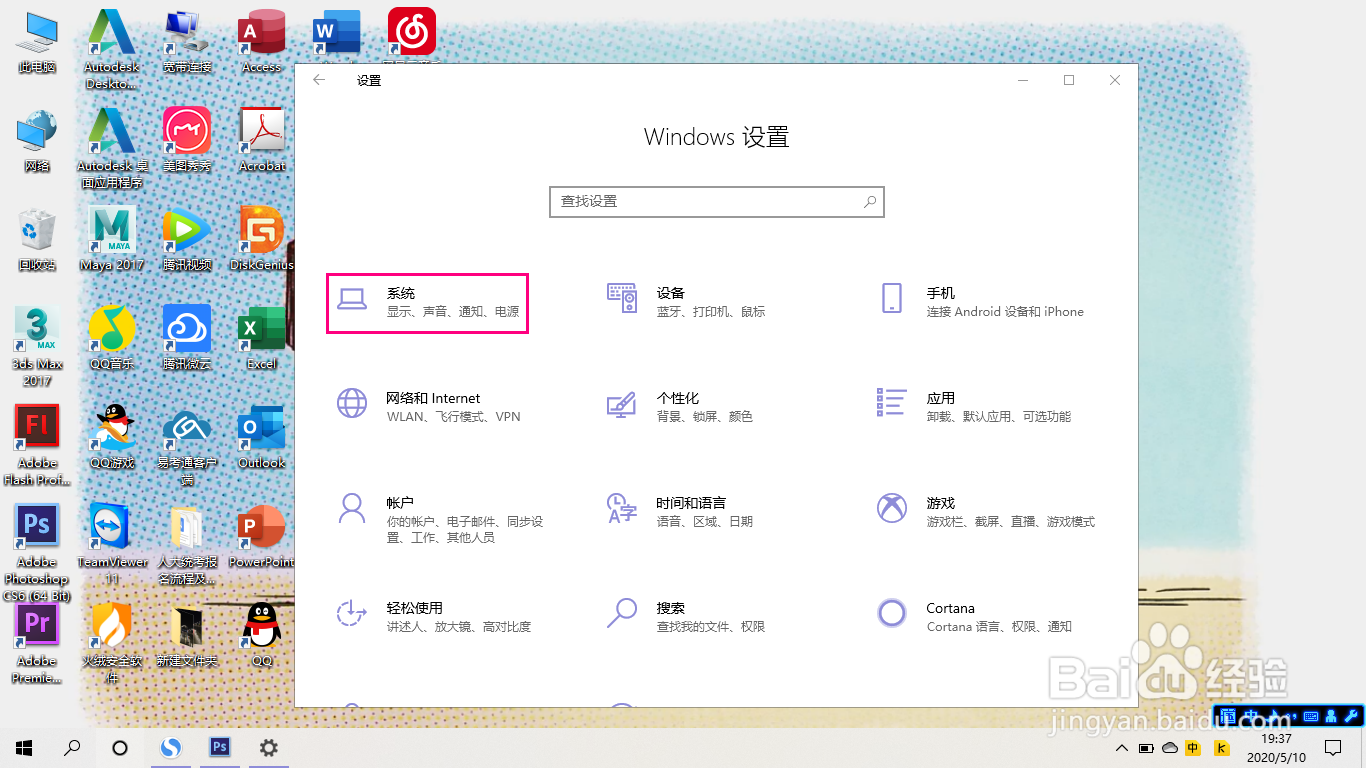Expand hidden tray icons chevron
Image resolution: width=1366 pixels, height=768 pixels.
(1121, 747)
